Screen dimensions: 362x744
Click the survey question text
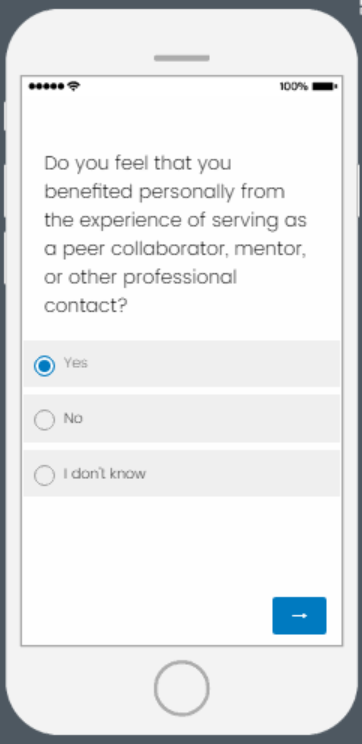[176, 234]
